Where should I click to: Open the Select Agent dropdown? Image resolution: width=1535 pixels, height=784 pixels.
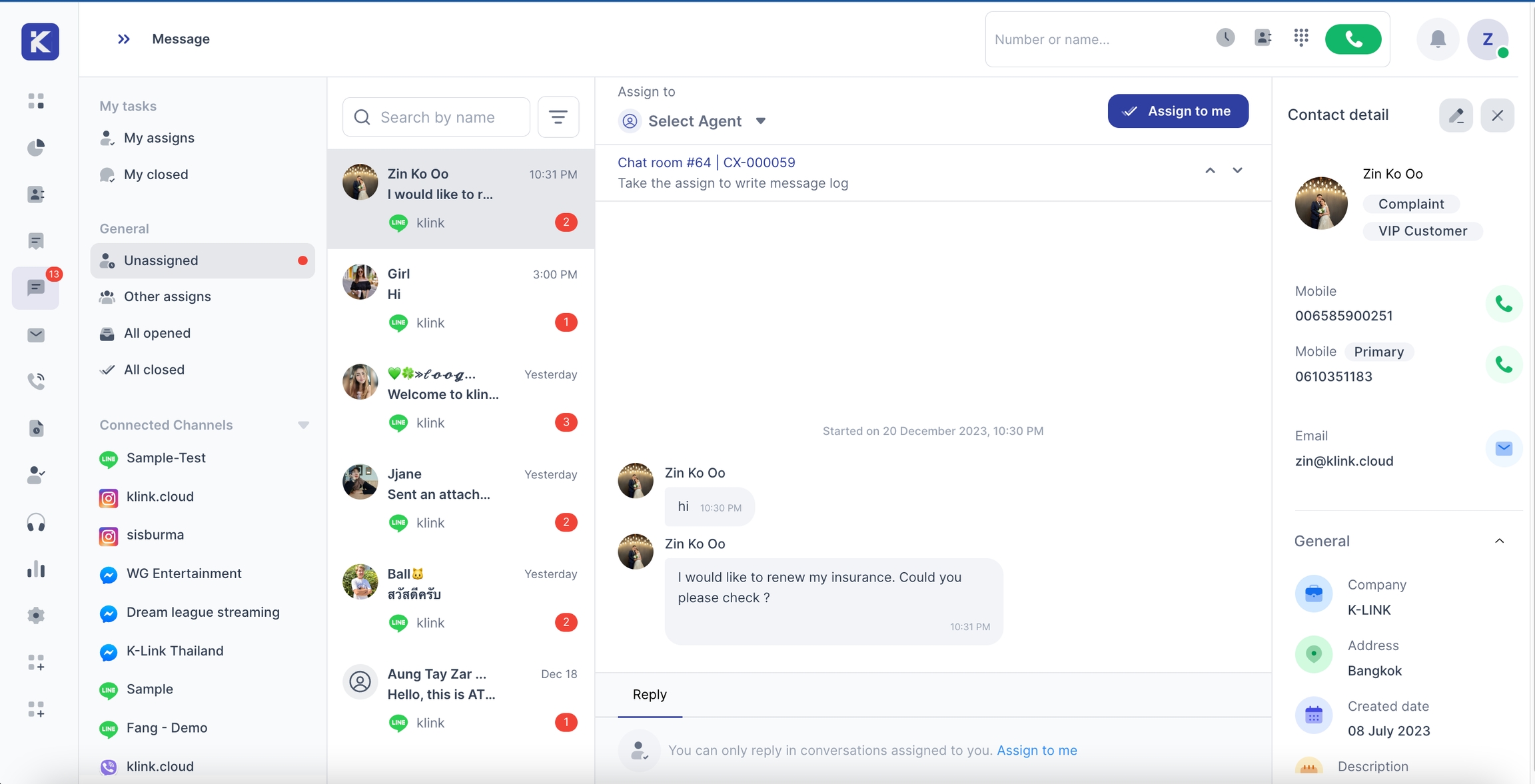click(694, 121)
